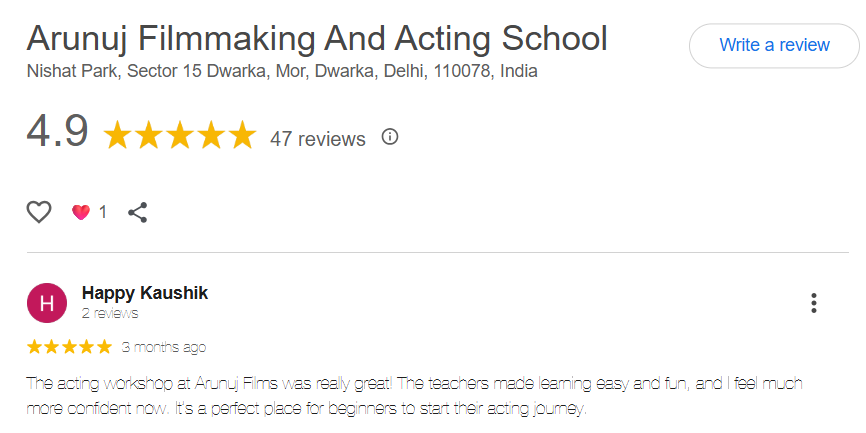Viewport: 866px width, 433px height.
Task: Open the Happy Kaushik reviewer profile name
Action: (145, 293)
